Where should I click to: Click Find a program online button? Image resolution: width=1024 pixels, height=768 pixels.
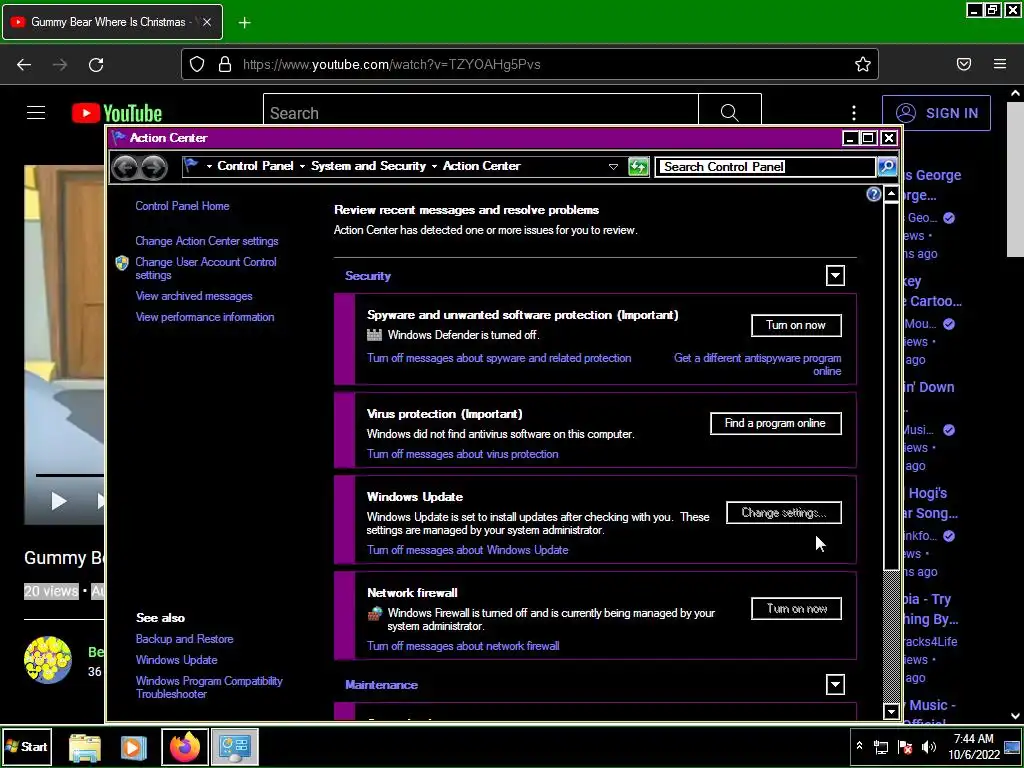coord(775,423)
